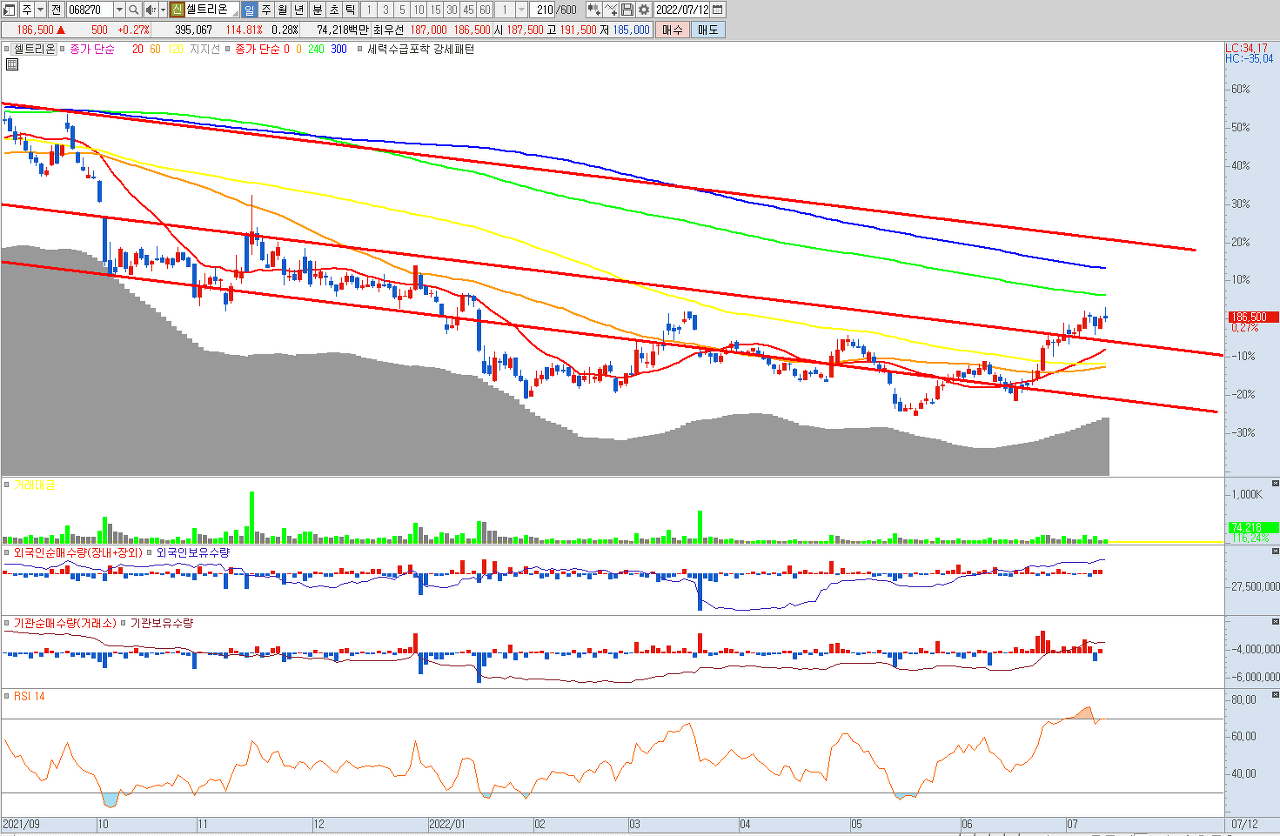Open the interval value dropdown after 60
The height and width of the screenshot is (836, 1280).
coord(522,10)
